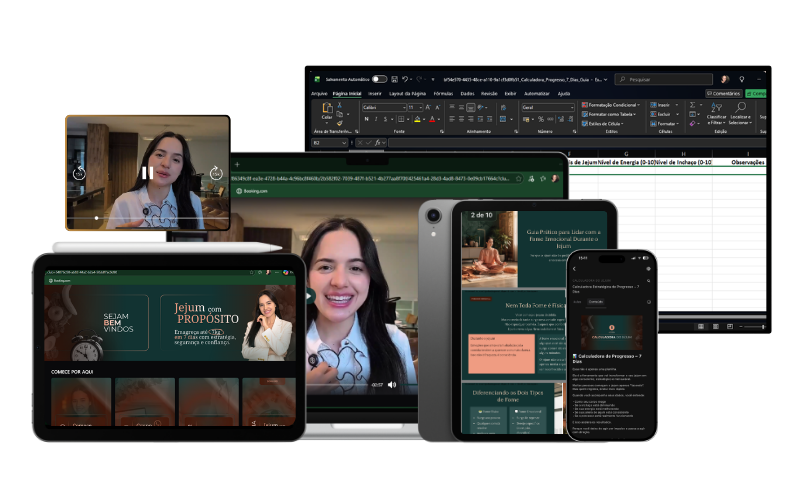Toggle Salvamento Automático switch in Excel
808x504 pixels.
[379, 79]
